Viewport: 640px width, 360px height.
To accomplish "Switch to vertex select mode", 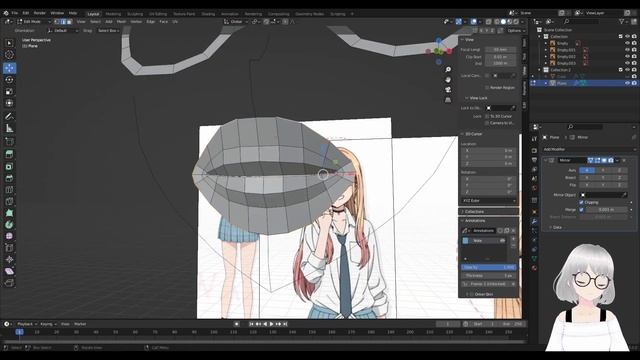I will tap(57, 22).
